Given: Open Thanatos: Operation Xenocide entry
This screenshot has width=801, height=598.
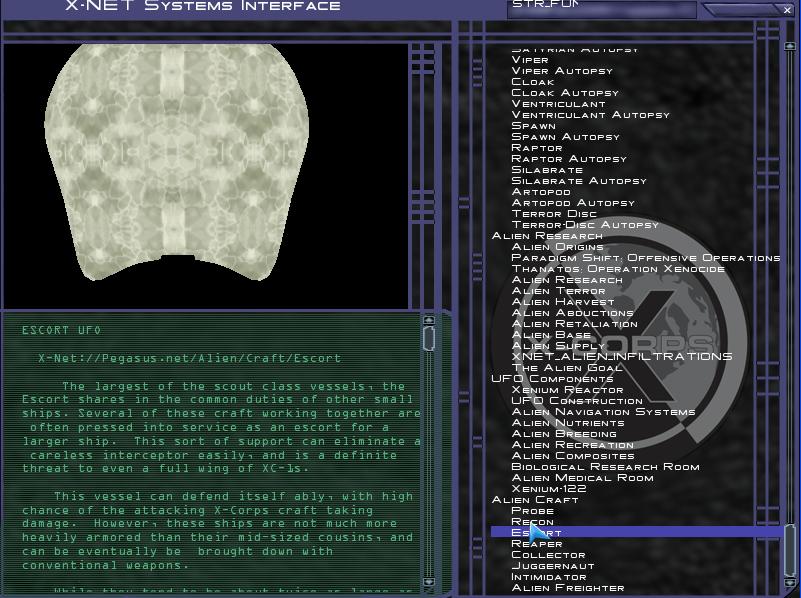Looking at the screenshot, I should (618, 269).
